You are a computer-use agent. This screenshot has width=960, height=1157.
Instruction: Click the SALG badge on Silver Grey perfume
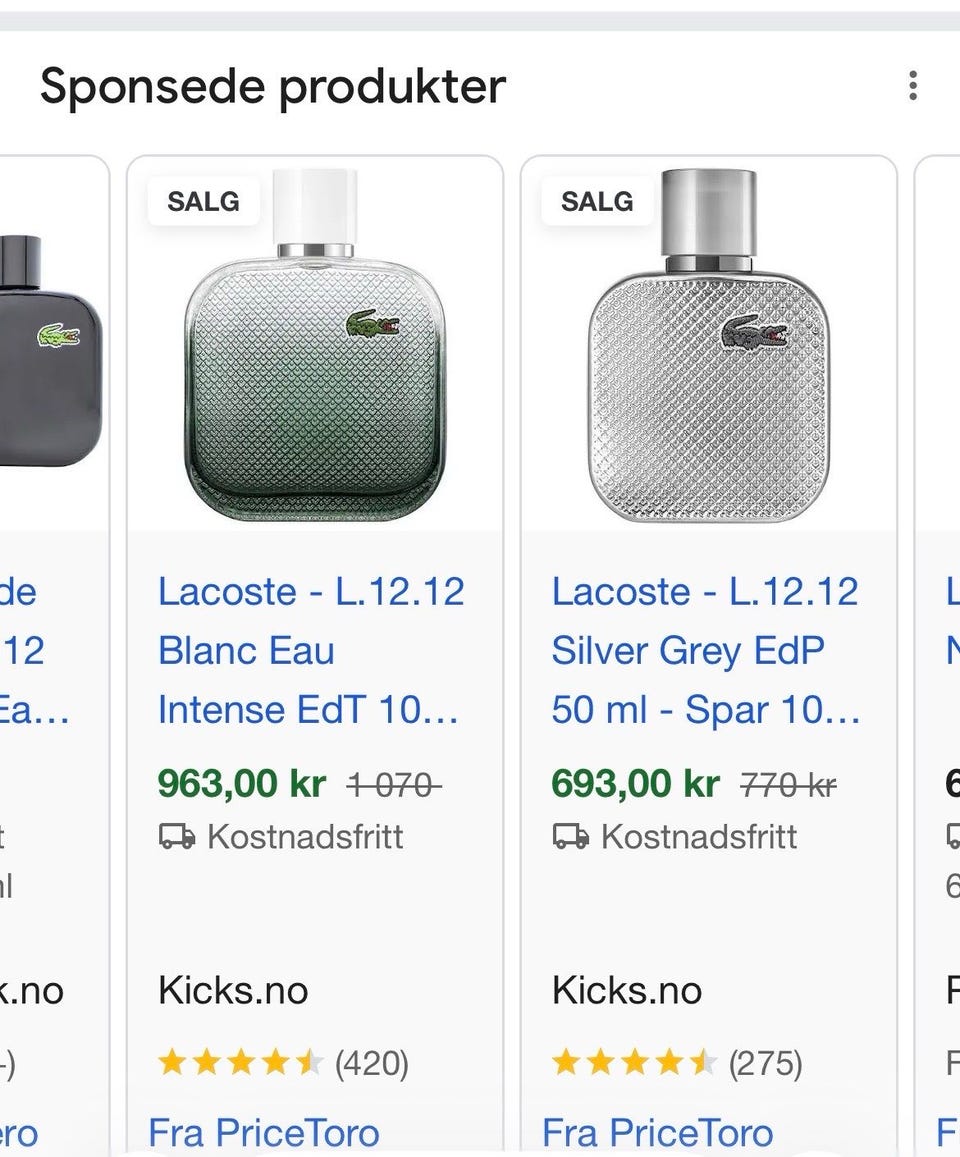[x=597, y=201]
